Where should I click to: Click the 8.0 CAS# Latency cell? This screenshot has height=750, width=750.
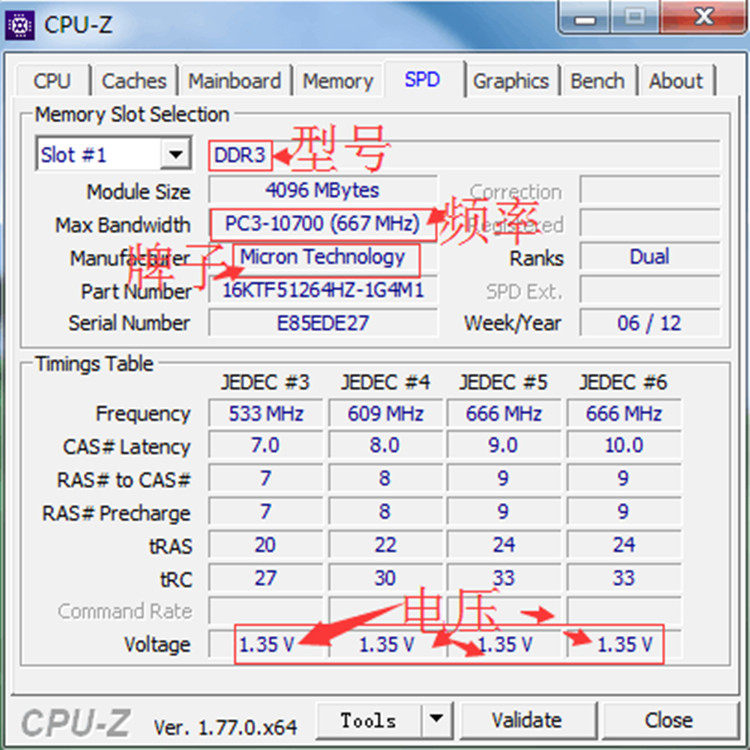click(386, 446)
